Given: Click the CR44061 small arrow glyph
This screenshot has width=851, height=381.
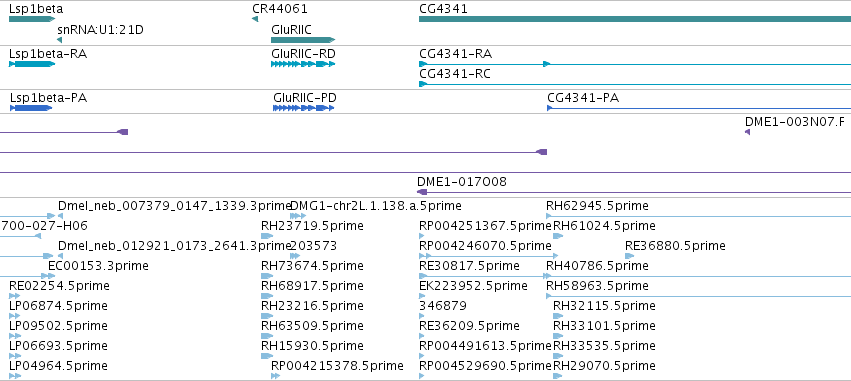Looking at the screenshot, I should (255, 19).
